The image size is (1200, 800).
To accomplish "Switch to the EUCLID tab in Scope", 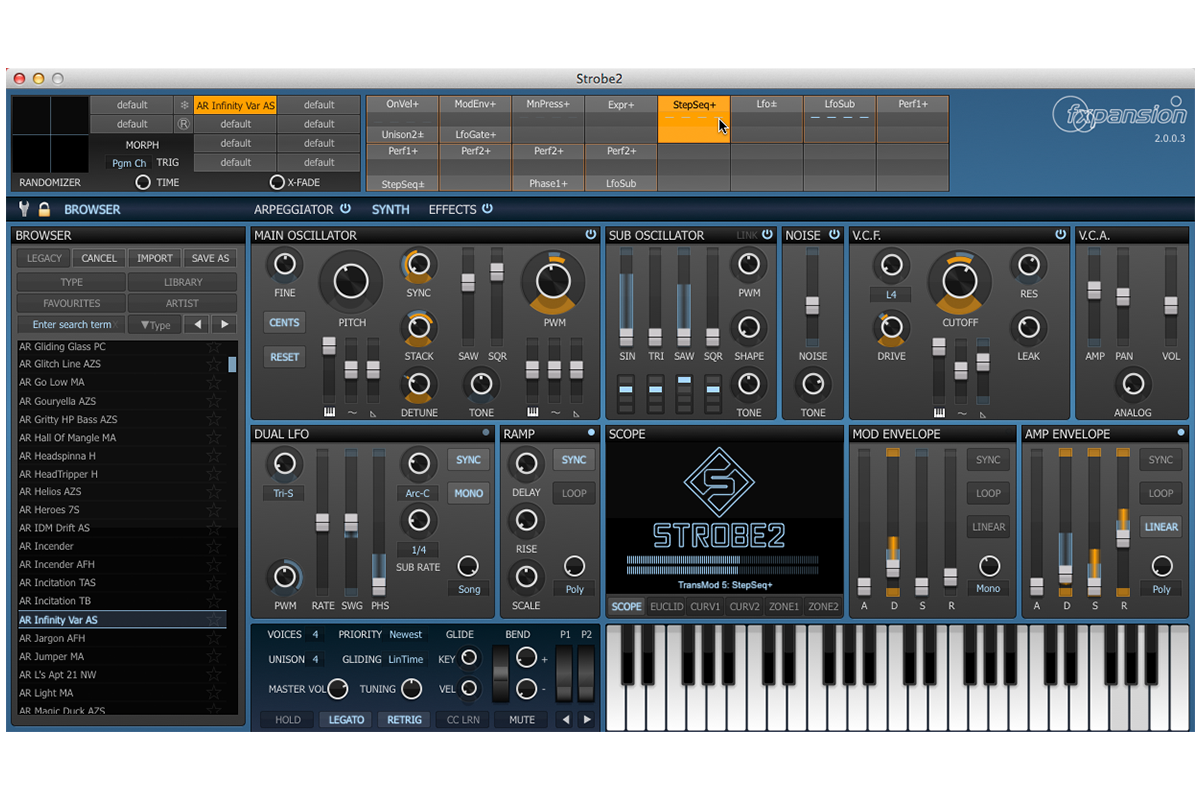I will click(666, 607).
